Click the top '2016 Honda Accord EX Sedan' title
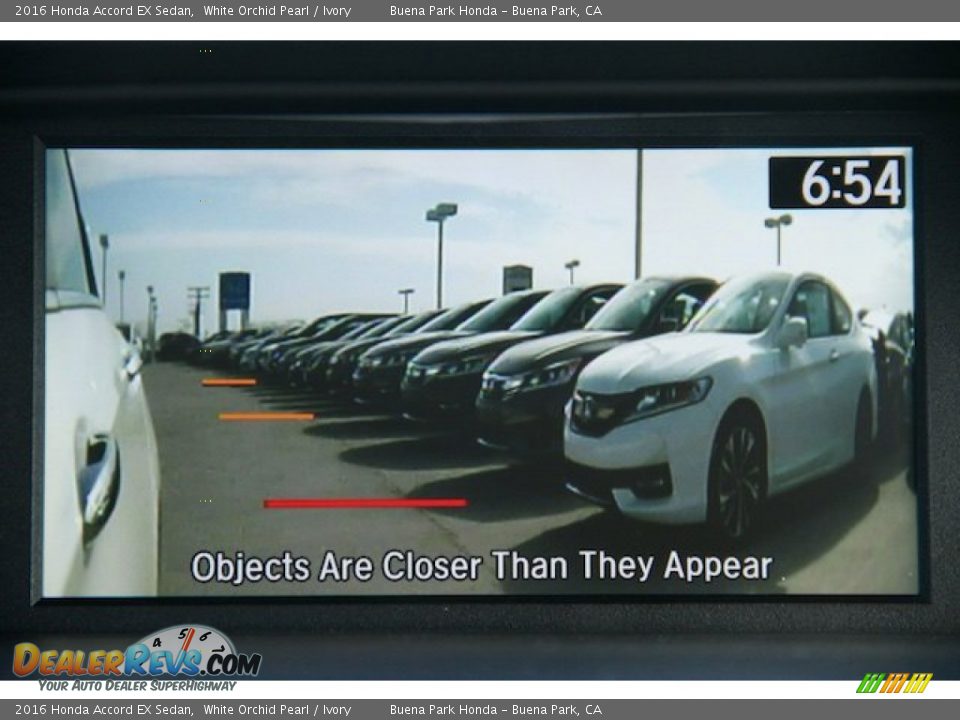The image size is (960, 720). click(104, 11)
